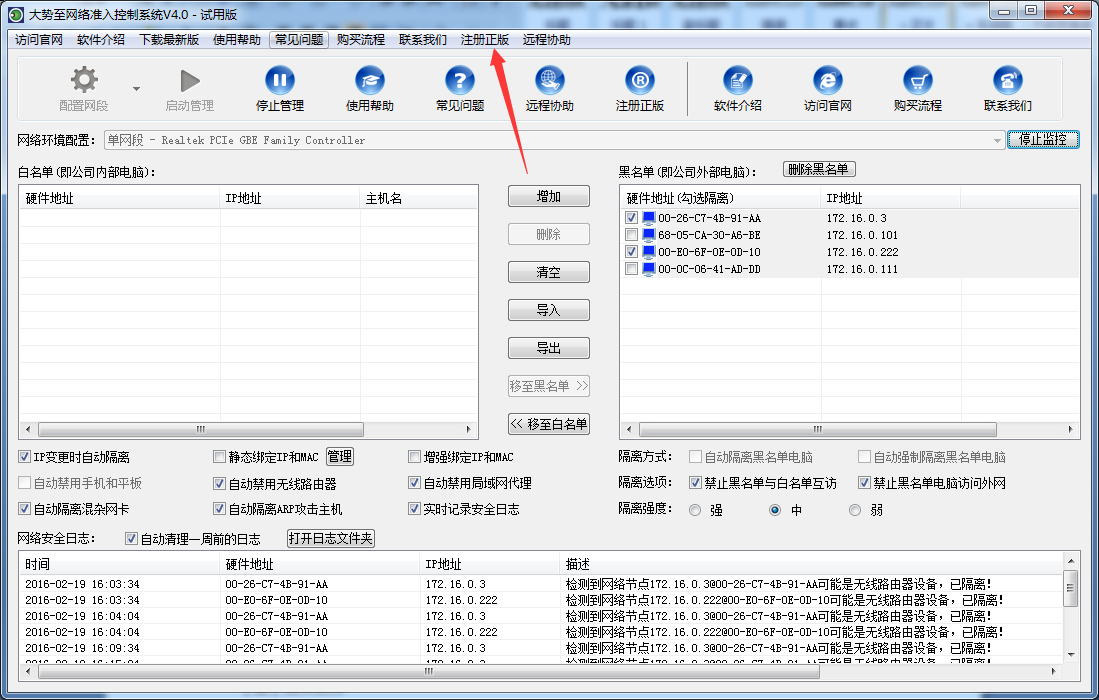Open the 下载最新版 menu item

tap(169, 40)
